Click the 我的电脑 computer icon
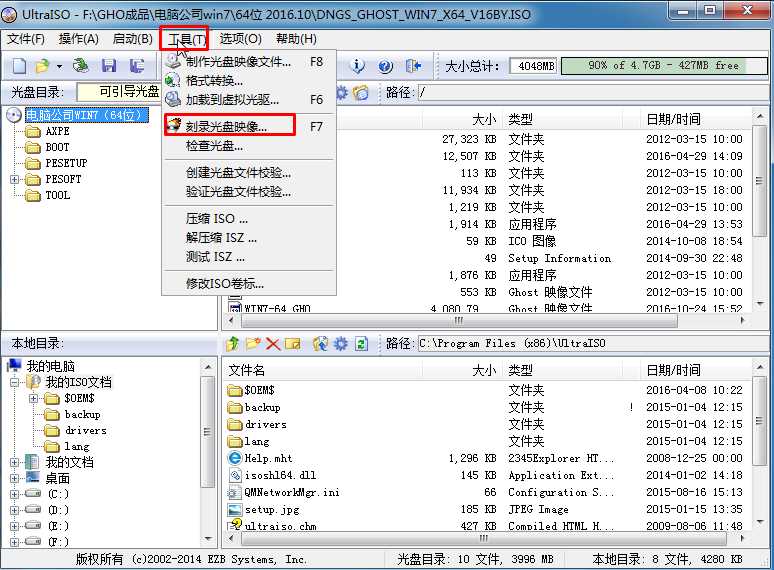The height and width of the screenshot is (570, 774). tap(14, 366)
